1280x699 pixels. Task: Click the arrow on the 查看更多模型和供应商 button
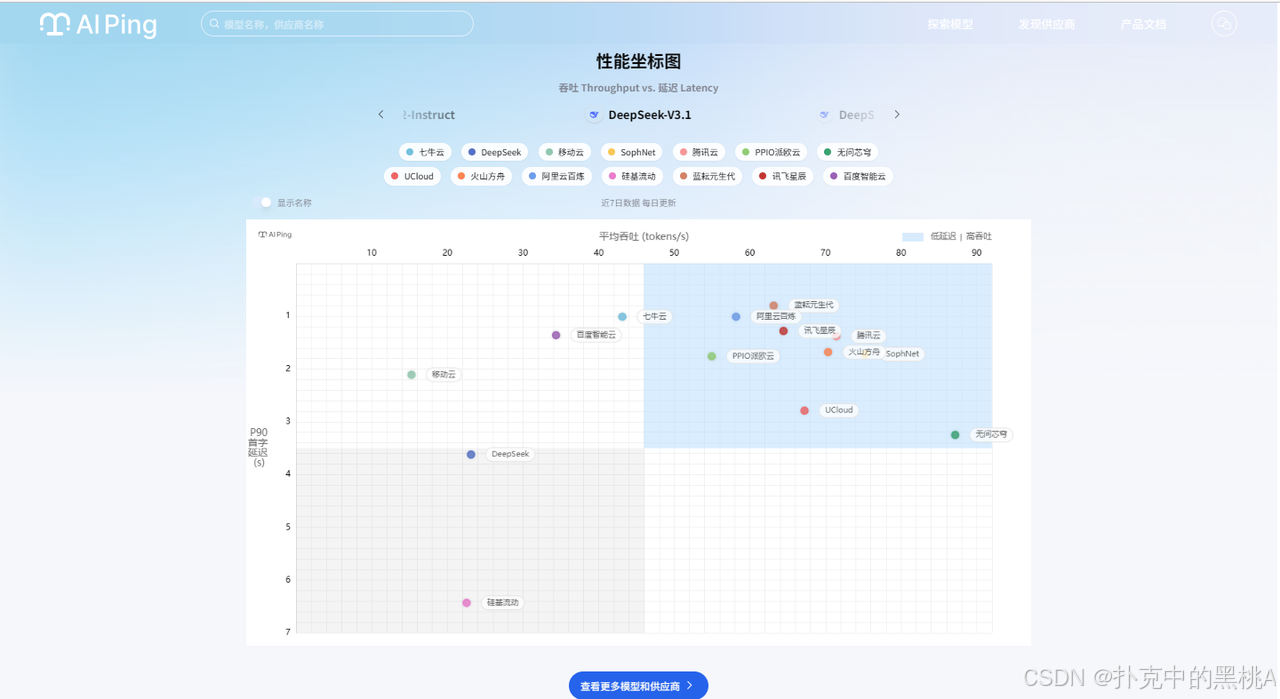tap(690, 686)
